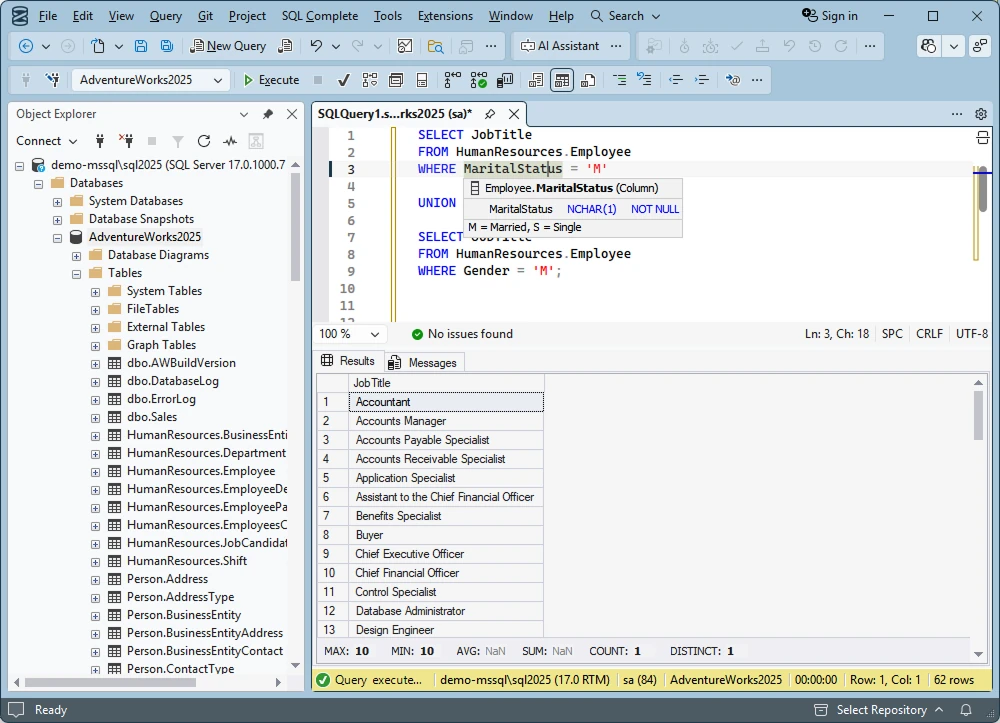
Task: Click the notifications bell icon
Action: 966,710
